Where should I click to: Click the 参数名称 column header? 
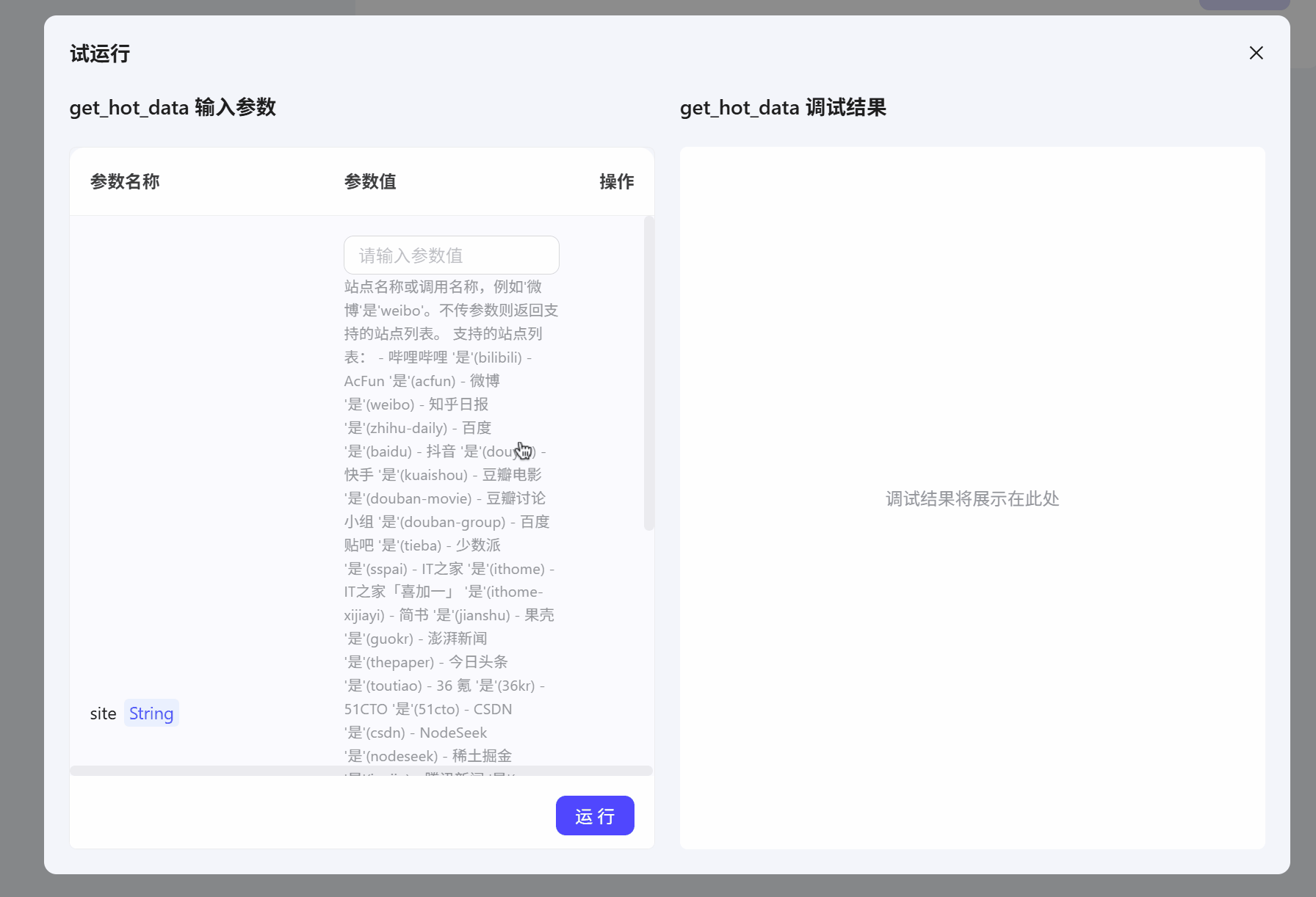(125, 181)
